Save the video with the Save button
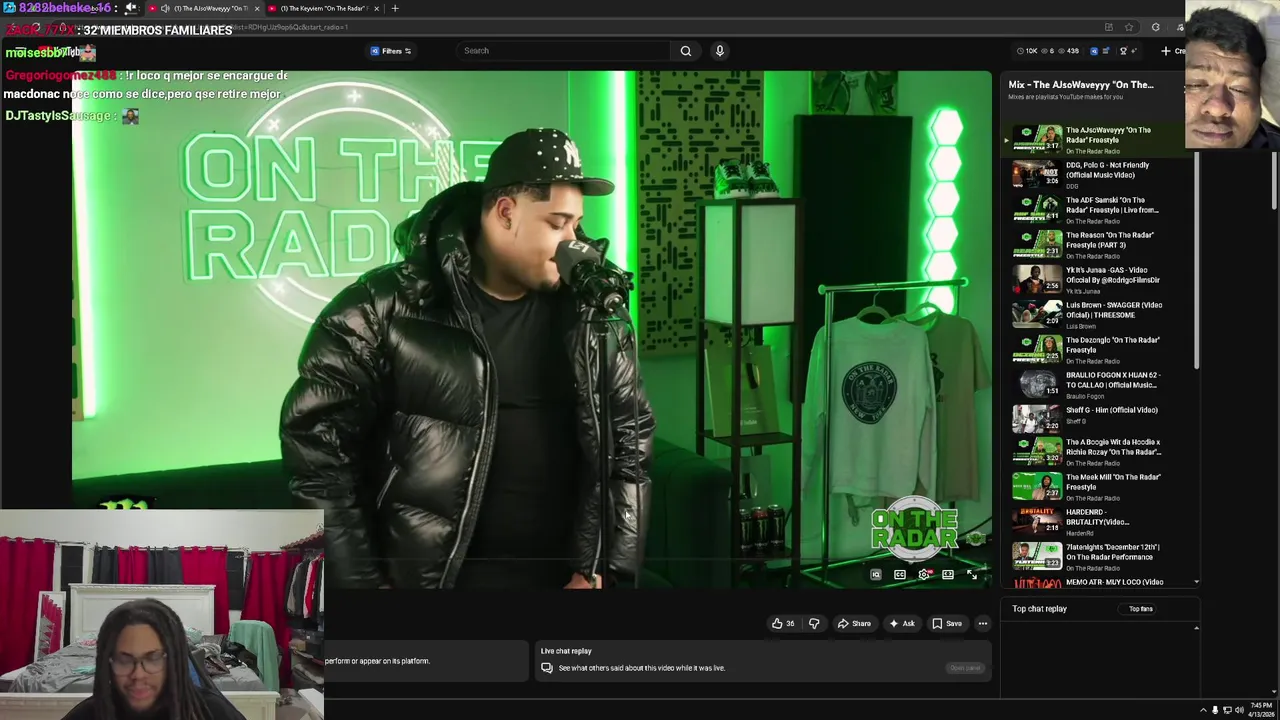 click(947, 624)
